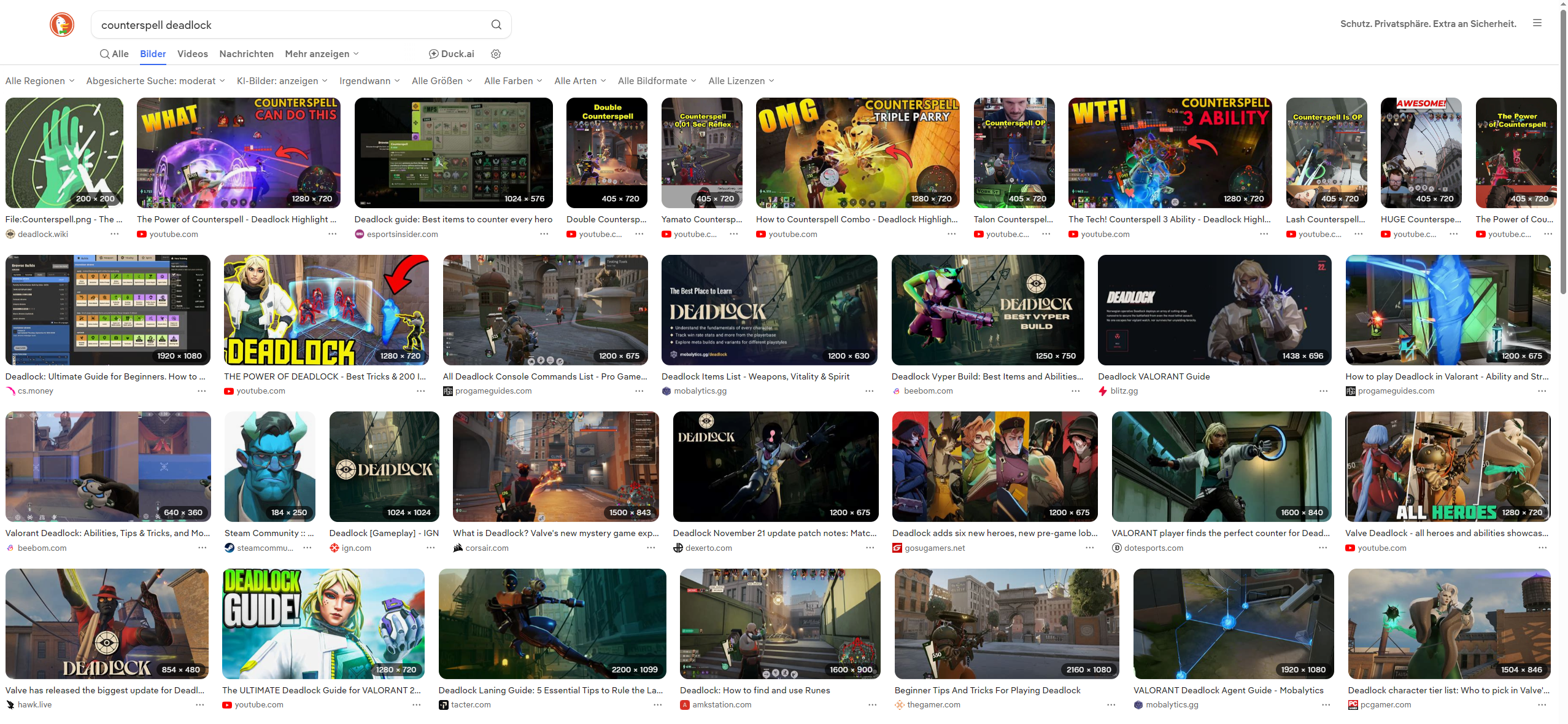Click the green Counterspell.png hand thumbnail
The width and height of the screenshot is (1568, 724).
64,153
